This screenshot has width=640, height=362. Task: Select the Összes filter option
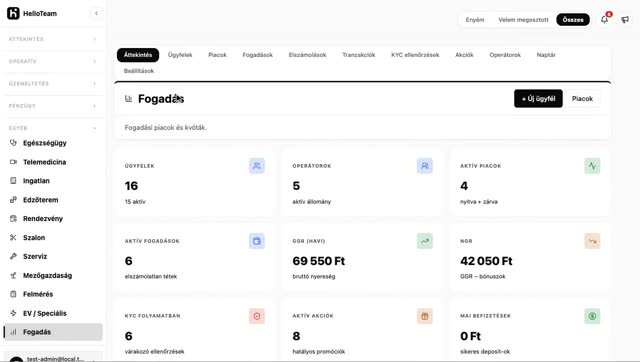[x=573, y=20]
